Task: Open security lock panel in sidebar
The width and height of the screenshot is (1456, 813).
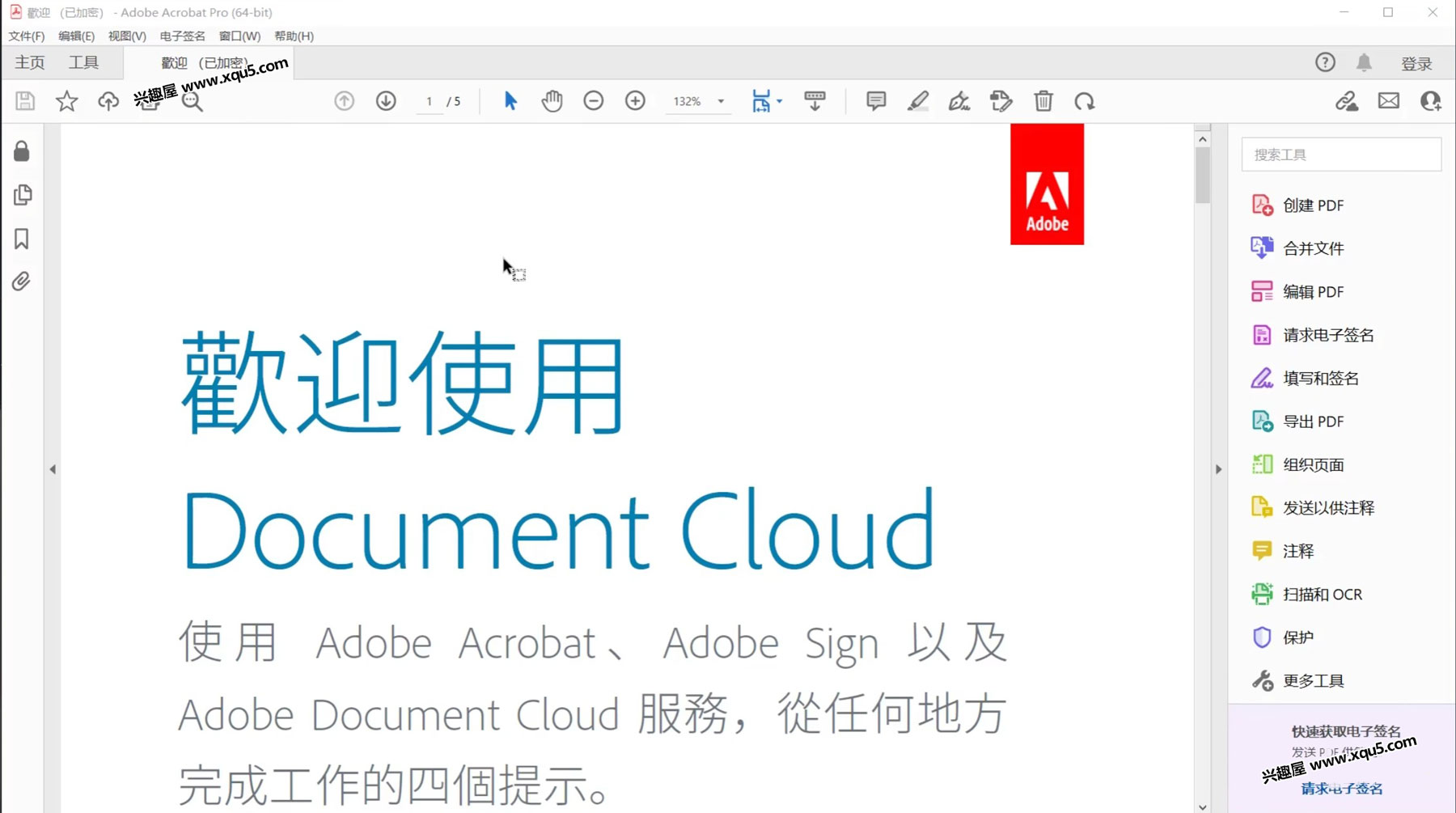Action: pyautogui.click(x=22, y=151)
